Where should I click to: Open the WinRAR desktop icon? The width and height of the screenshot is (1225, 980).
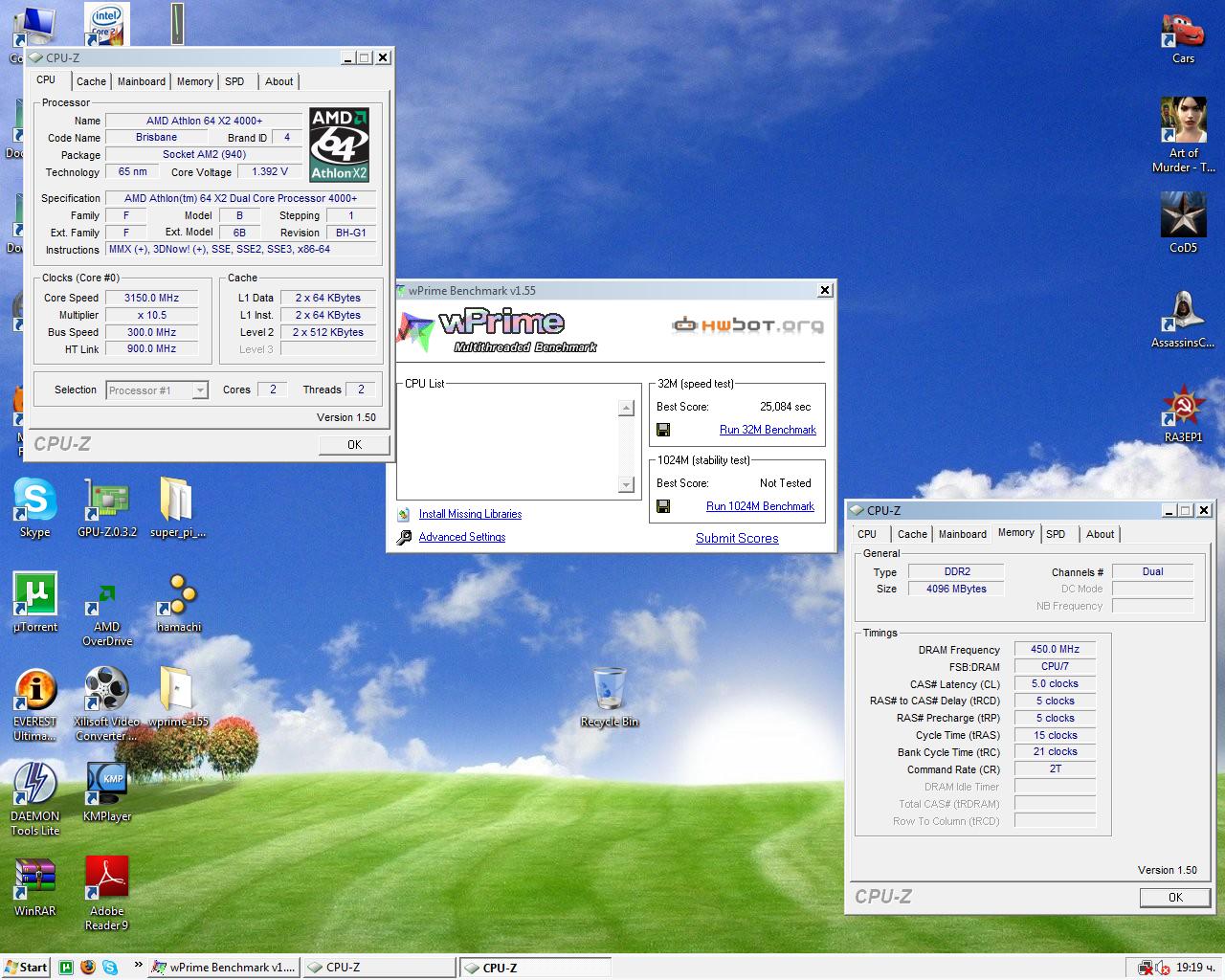tap(35, 886)
